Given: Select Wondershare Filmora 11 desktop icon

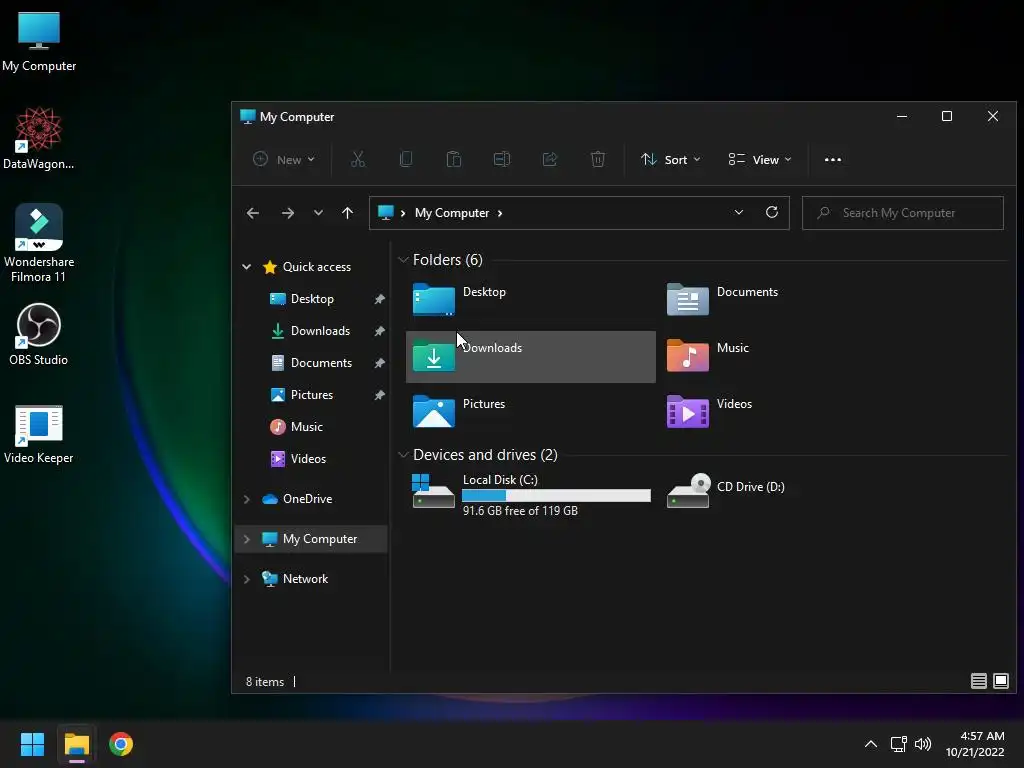Looking at the screenshot, I should [x=39, y=243].
